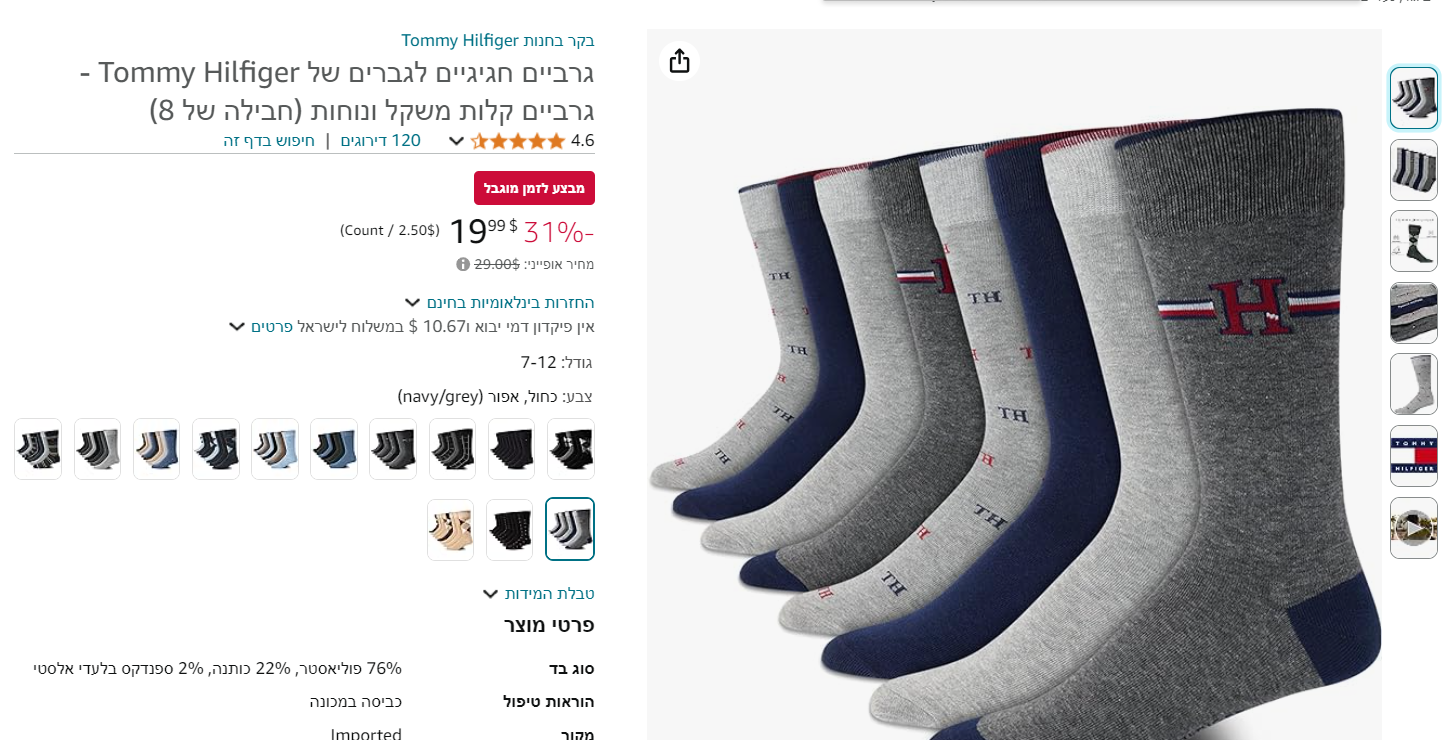Select the single grey sock thumbnail

click(1413, 384)
